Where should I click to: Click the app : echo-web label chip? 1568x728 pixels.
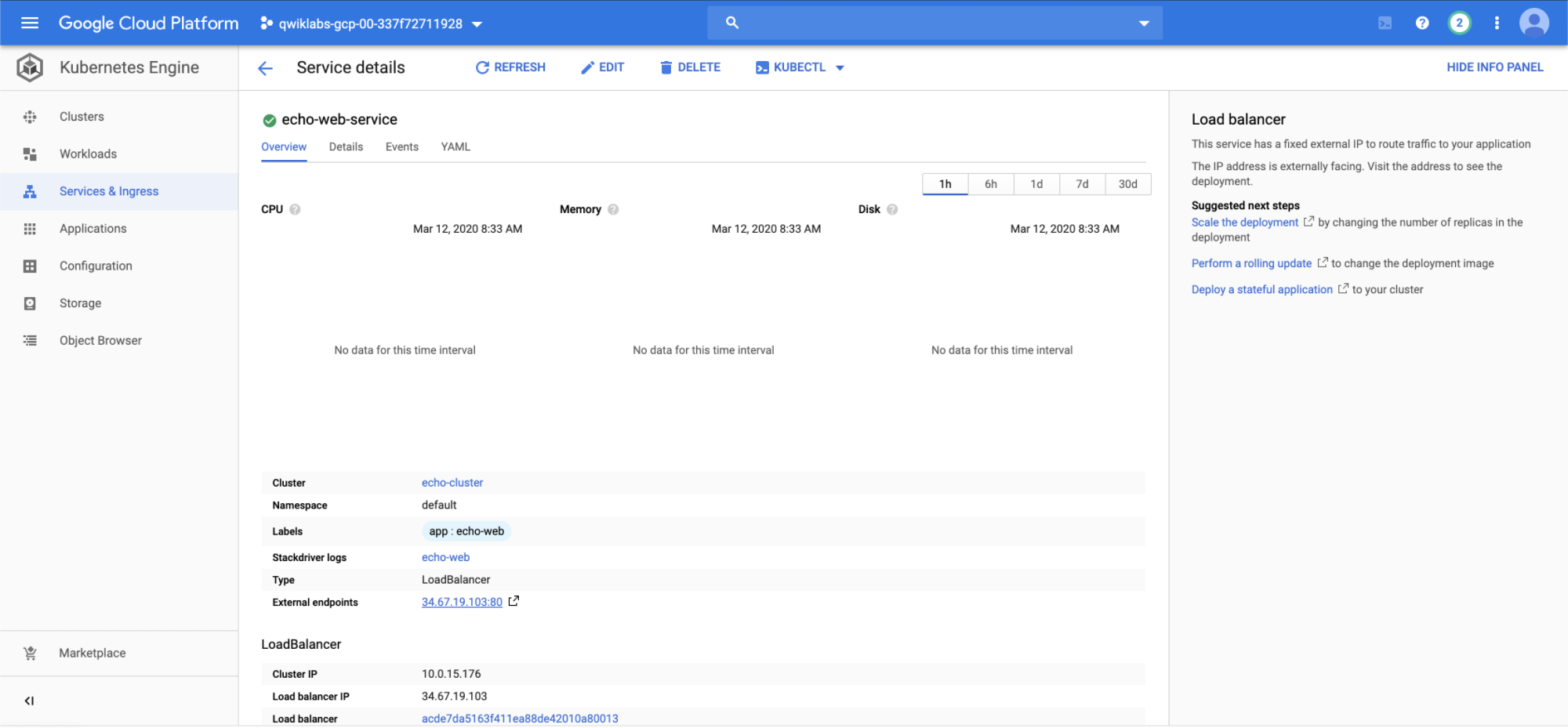point(466,531)
